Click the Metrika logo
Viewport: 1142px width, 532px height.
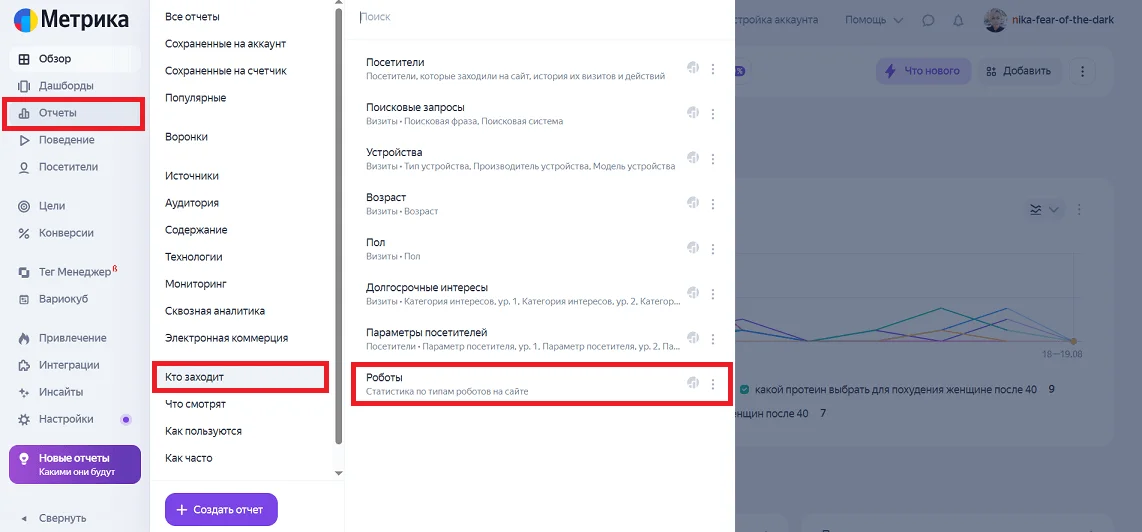[70, 19]
